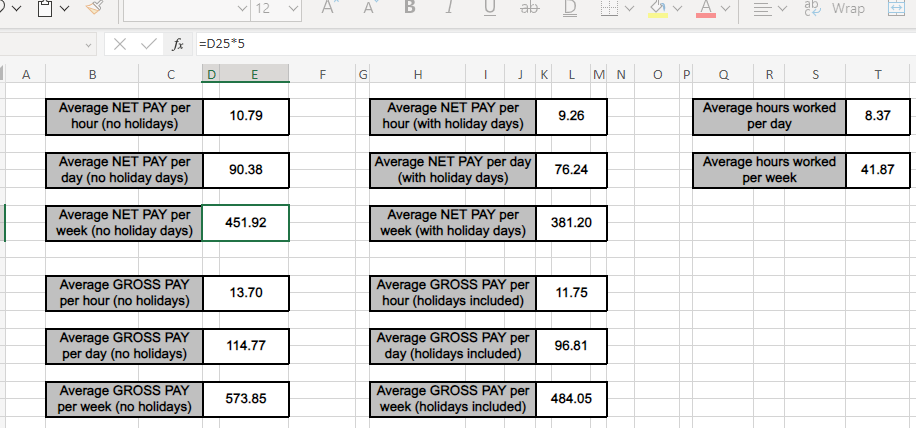Toggle Bold formatting
Image resolution: width=916 pixels, height=428 pixels.
(x=409, y=9)
